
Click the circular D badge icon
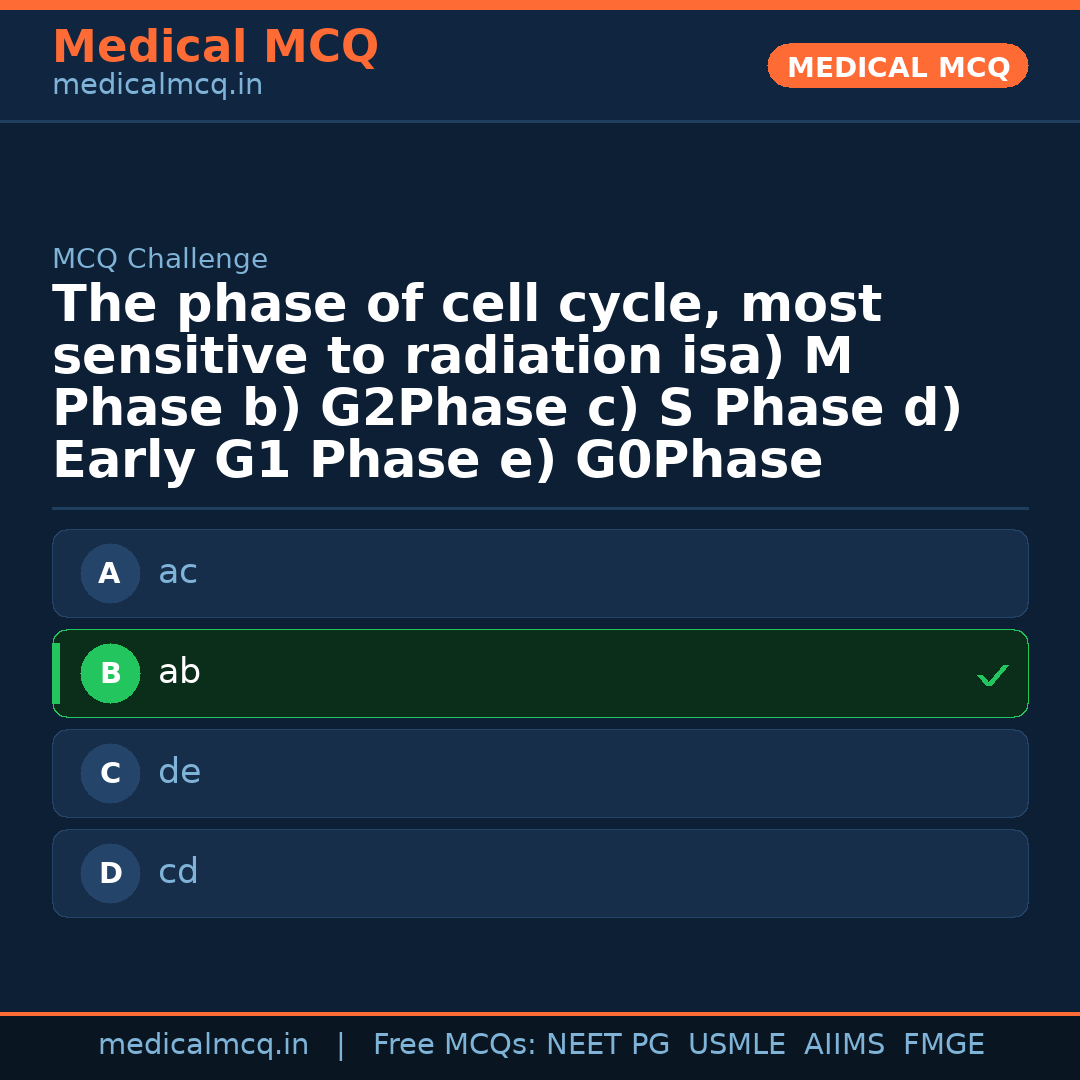110,873
